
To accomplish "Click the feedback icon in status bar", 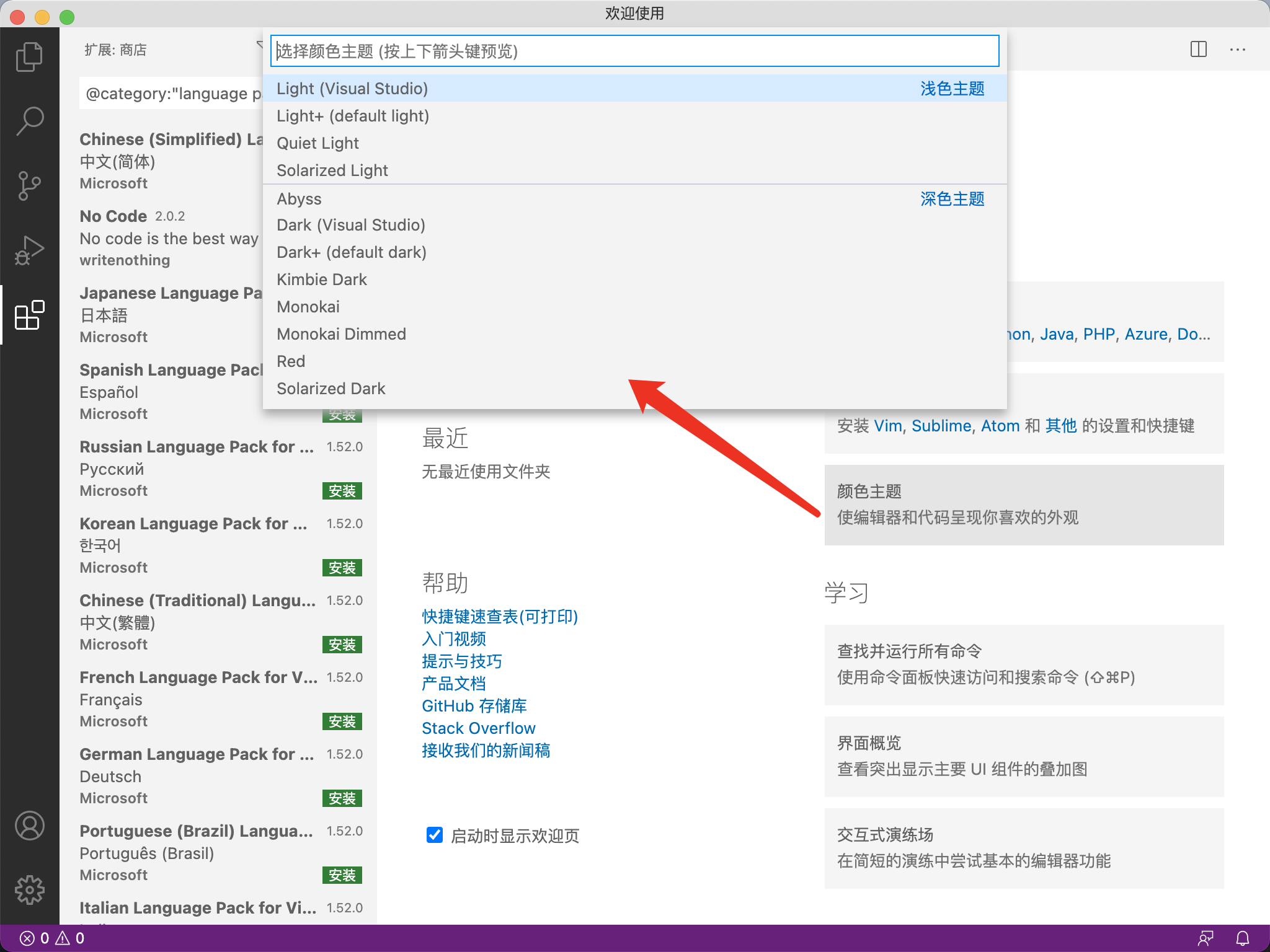I will pos(1206,938).
